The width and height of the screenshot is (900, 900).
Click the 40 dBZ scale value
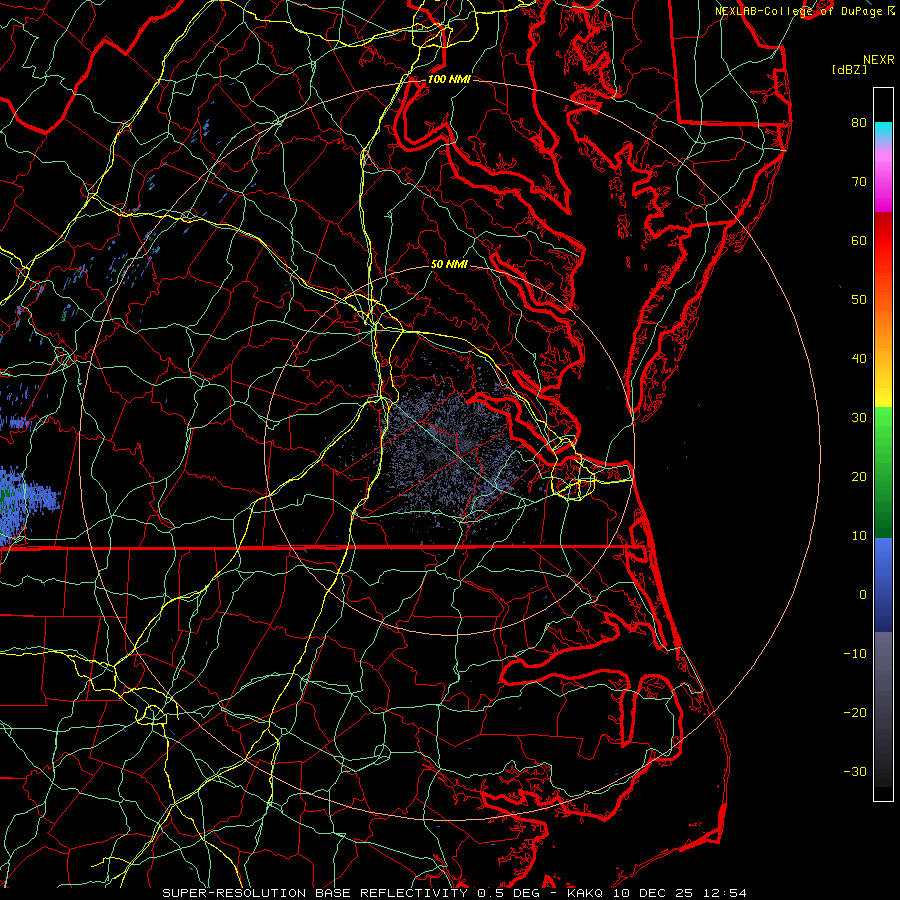click(x=859, y=359)
